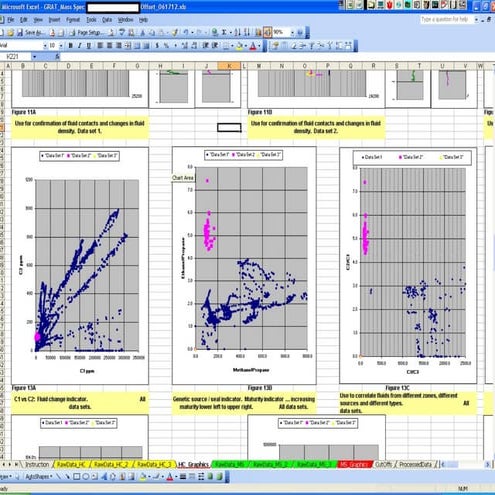Expand the Undo history dropdown arrow
Viewport: 495px width, 495px height.
[193, 32]
